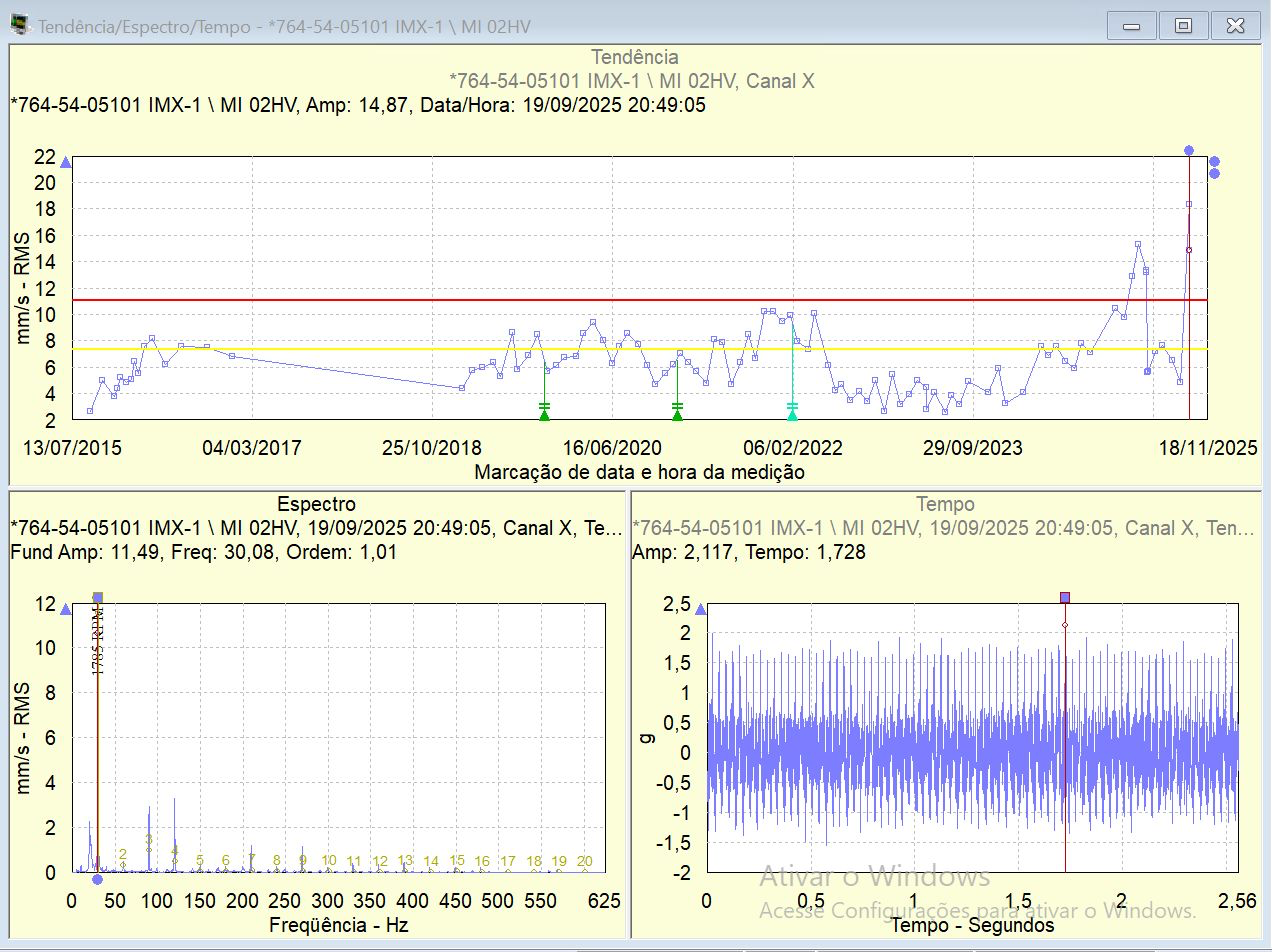Screen dimensions: 1272x952
Task: Select harmonic marker 9 in the spectrum
Action: click(x=303, y=860)
